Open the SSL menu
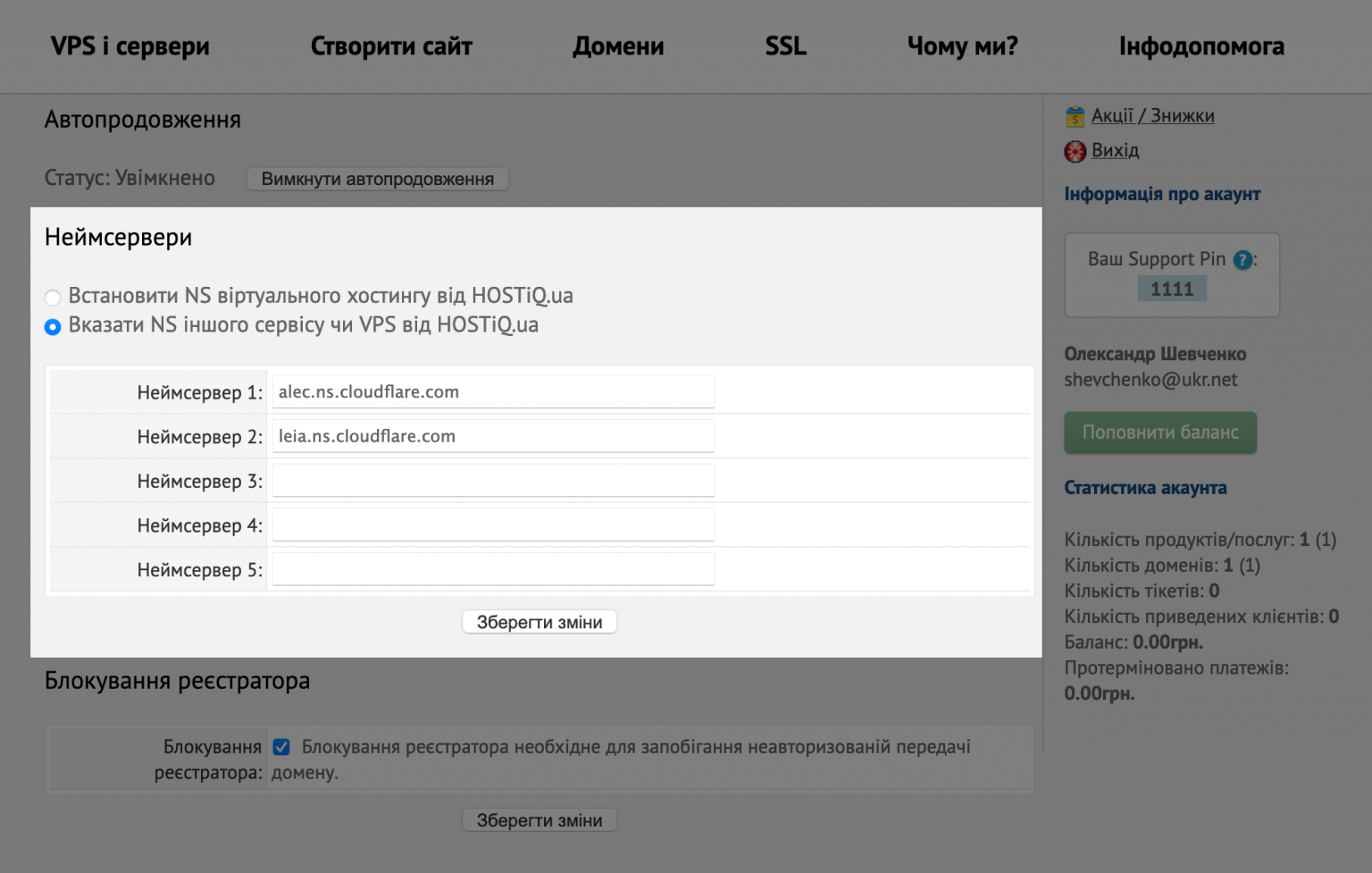The image size is (1372, 873). tap(784, 46)
